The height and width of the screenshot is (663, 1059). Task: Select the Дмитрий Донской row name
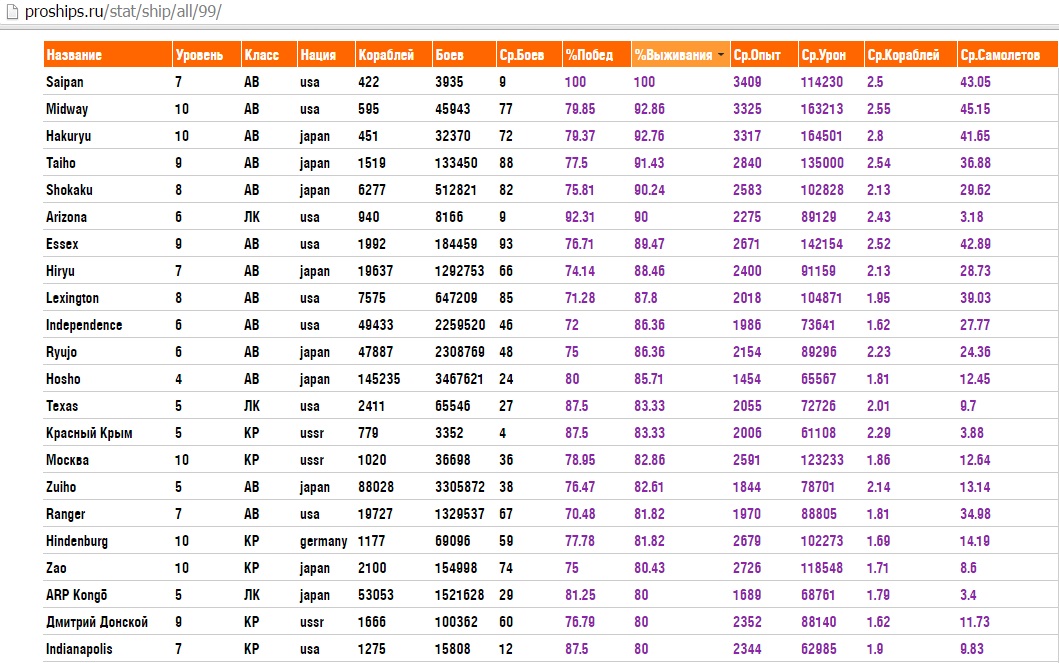pyautogui.click(x=97, y=622)
